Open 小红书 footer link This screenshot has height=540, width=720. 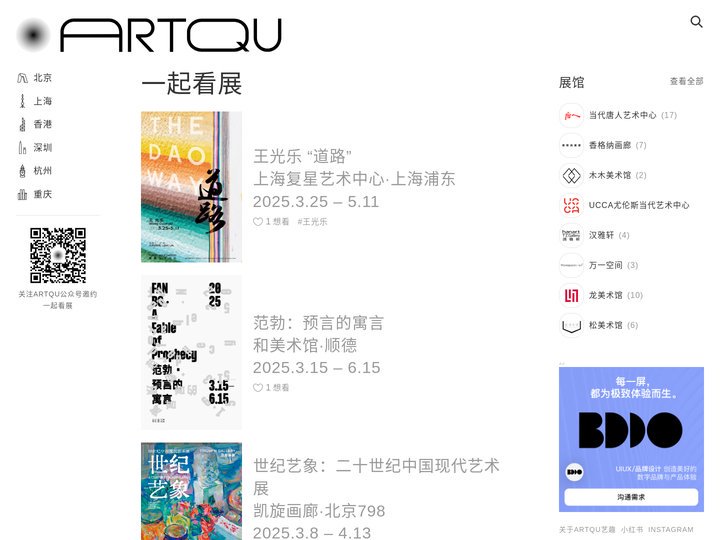(632, 529)
